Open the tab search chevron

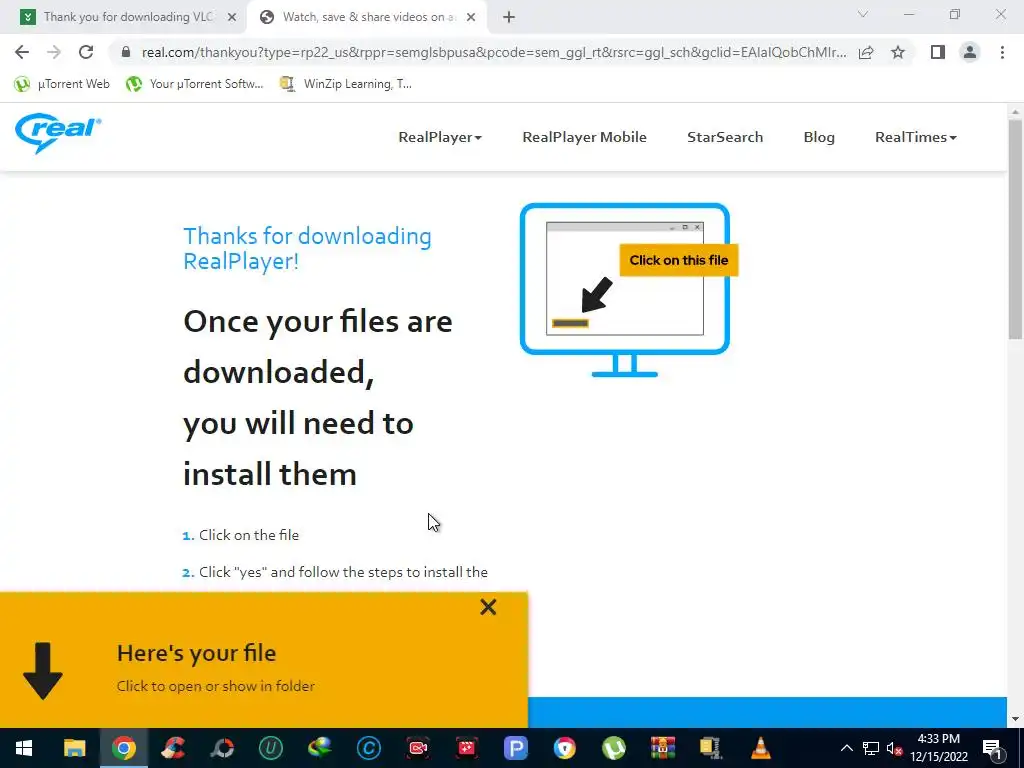click(863, 14)
